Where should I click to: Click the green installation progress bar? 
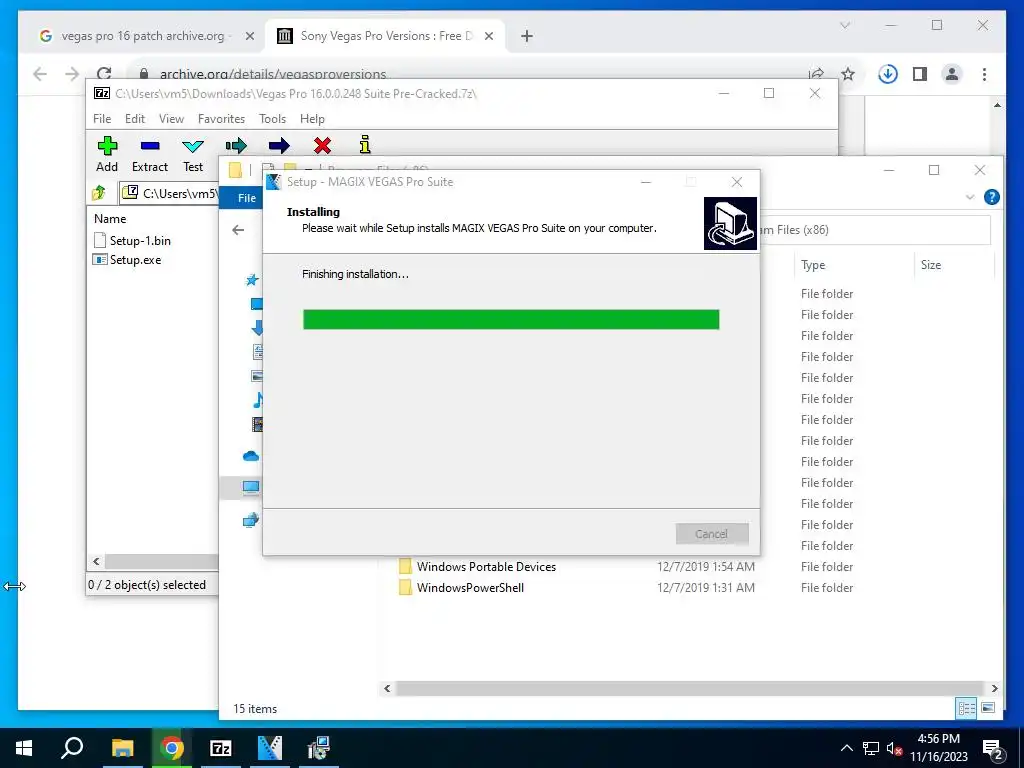click(511, 319)
